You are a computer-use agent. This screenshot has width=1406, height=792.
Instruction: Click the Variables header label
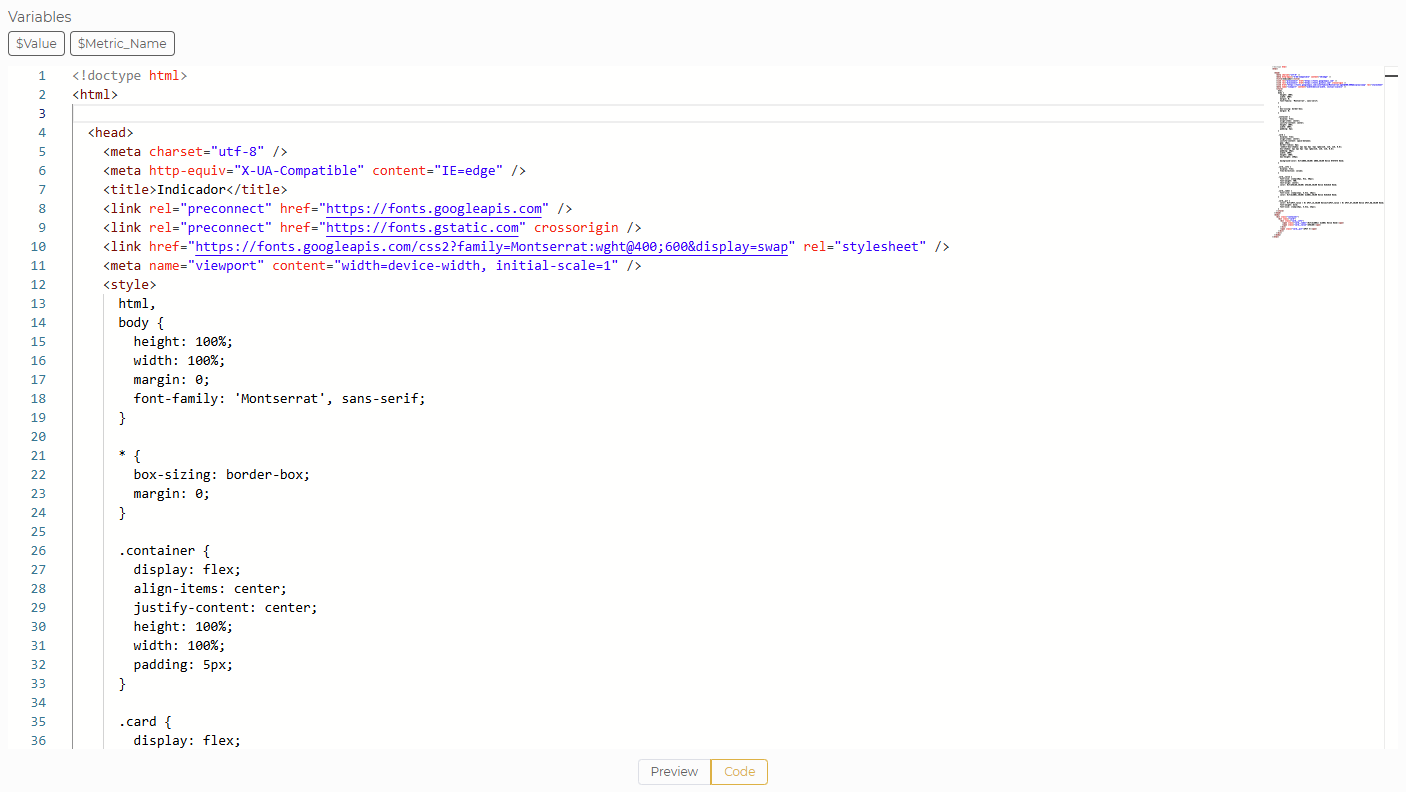click(x=41, y=16)
